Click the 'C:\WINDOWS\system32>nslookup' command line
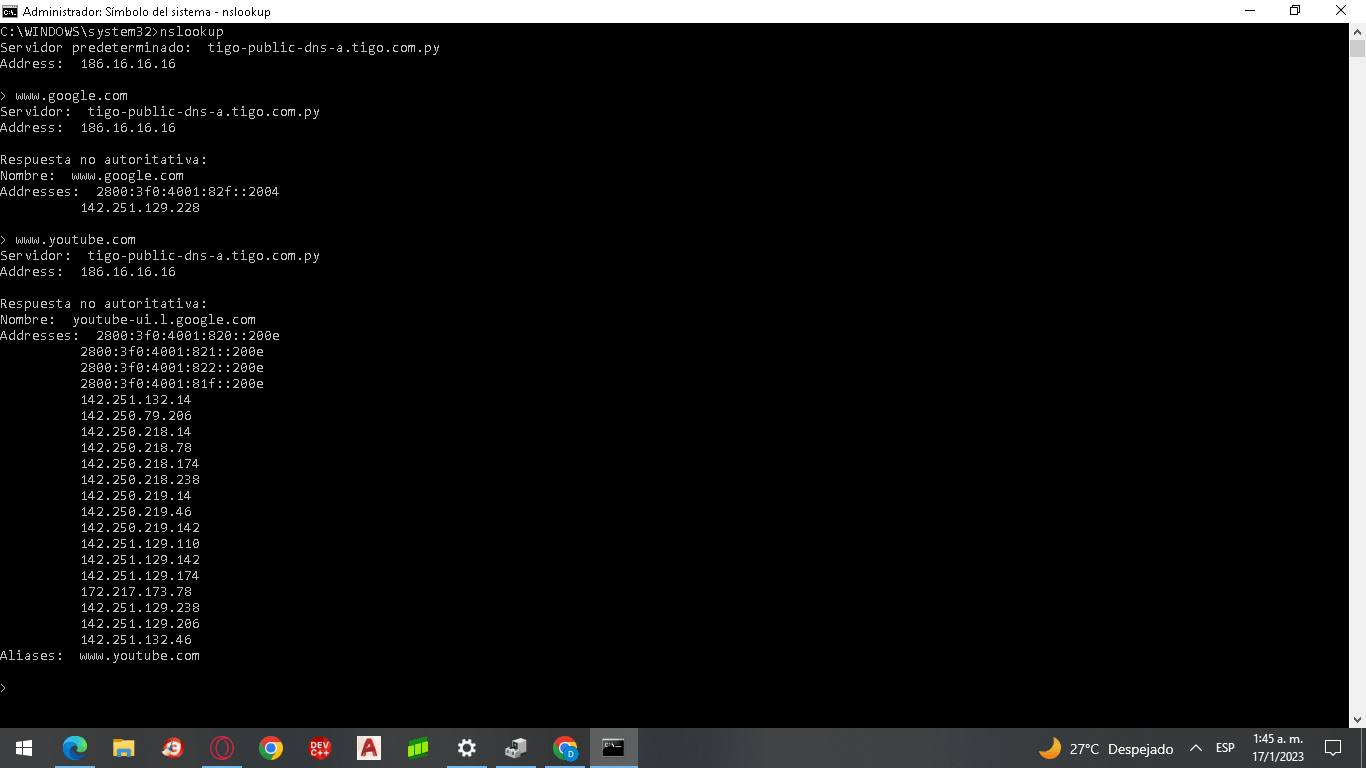Screen dimensions: 1366x768 tap(112, 32)
